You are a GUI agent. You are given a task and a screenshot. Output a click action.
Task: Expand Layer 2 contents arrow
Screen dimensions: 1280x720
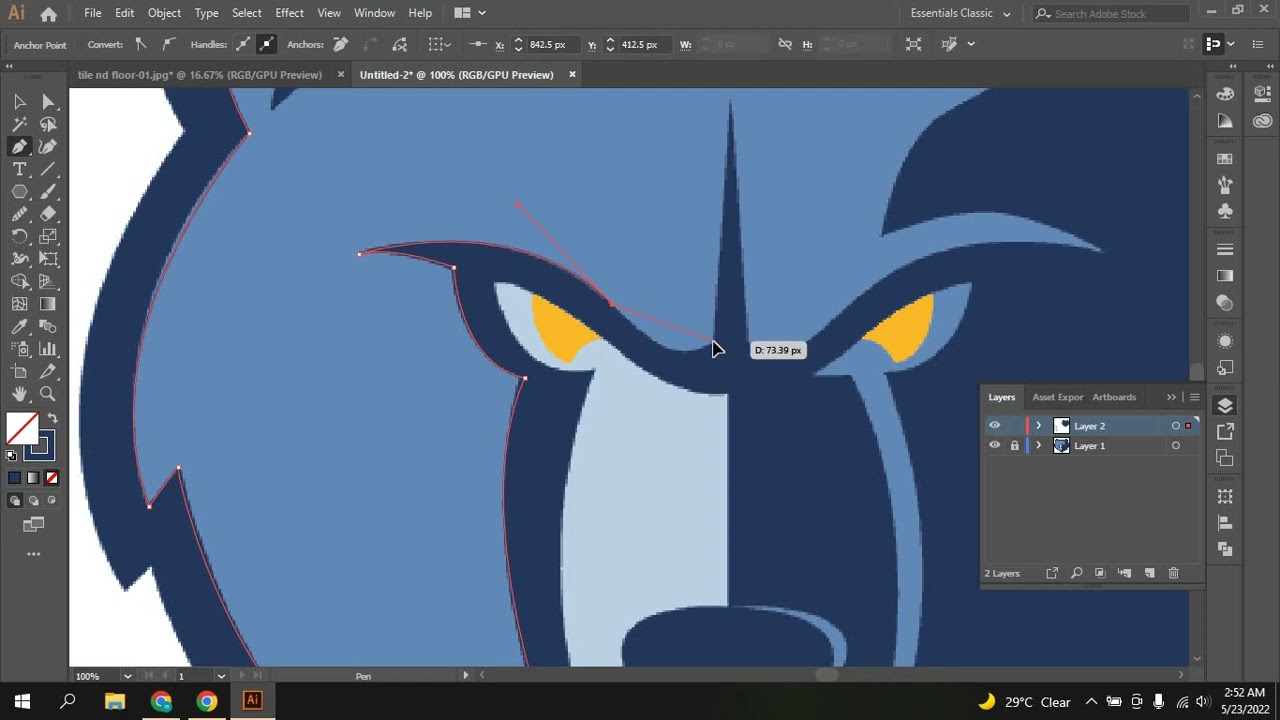(1038, 426)
